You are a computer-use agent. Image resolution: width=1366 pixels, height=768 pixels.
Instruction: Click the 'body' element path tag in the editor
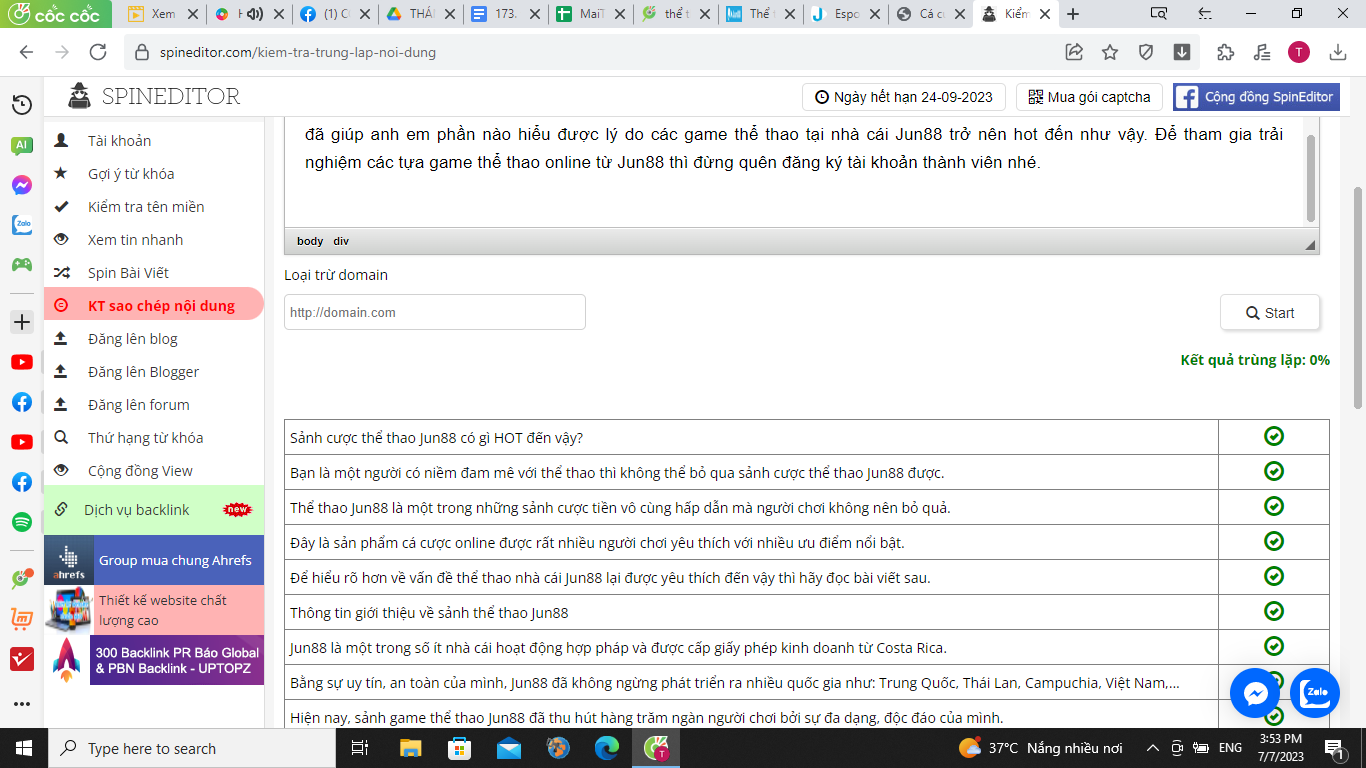(310, 241)
